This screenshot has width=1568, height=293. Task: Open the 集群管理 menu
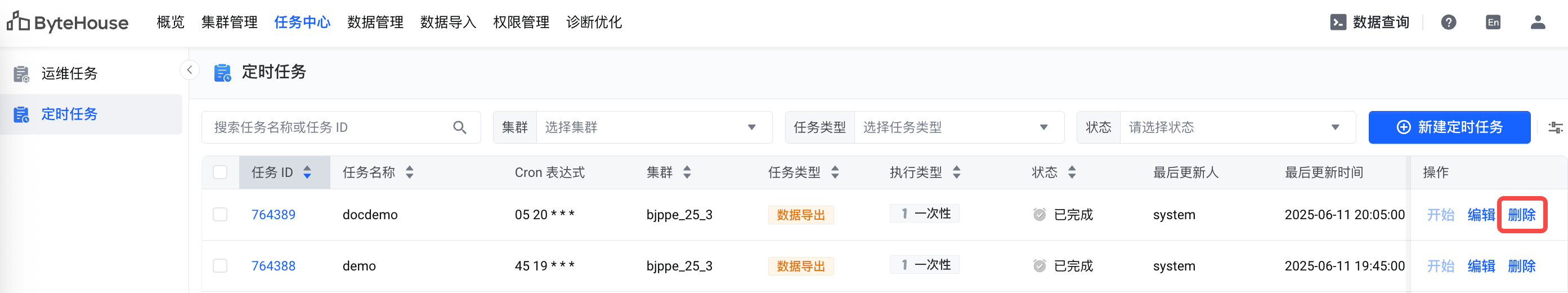point(230,23)
